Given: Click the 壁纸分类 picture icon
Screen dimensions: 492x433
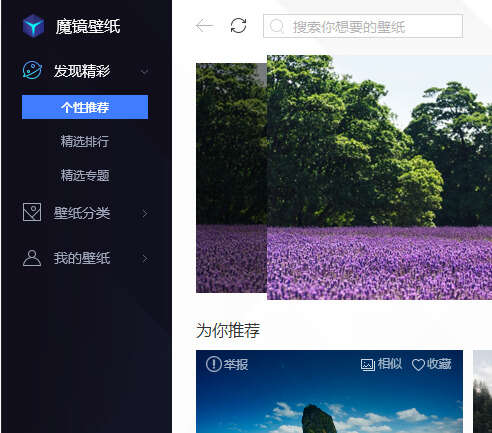Looking at the screenshot, I should [32, 212].
